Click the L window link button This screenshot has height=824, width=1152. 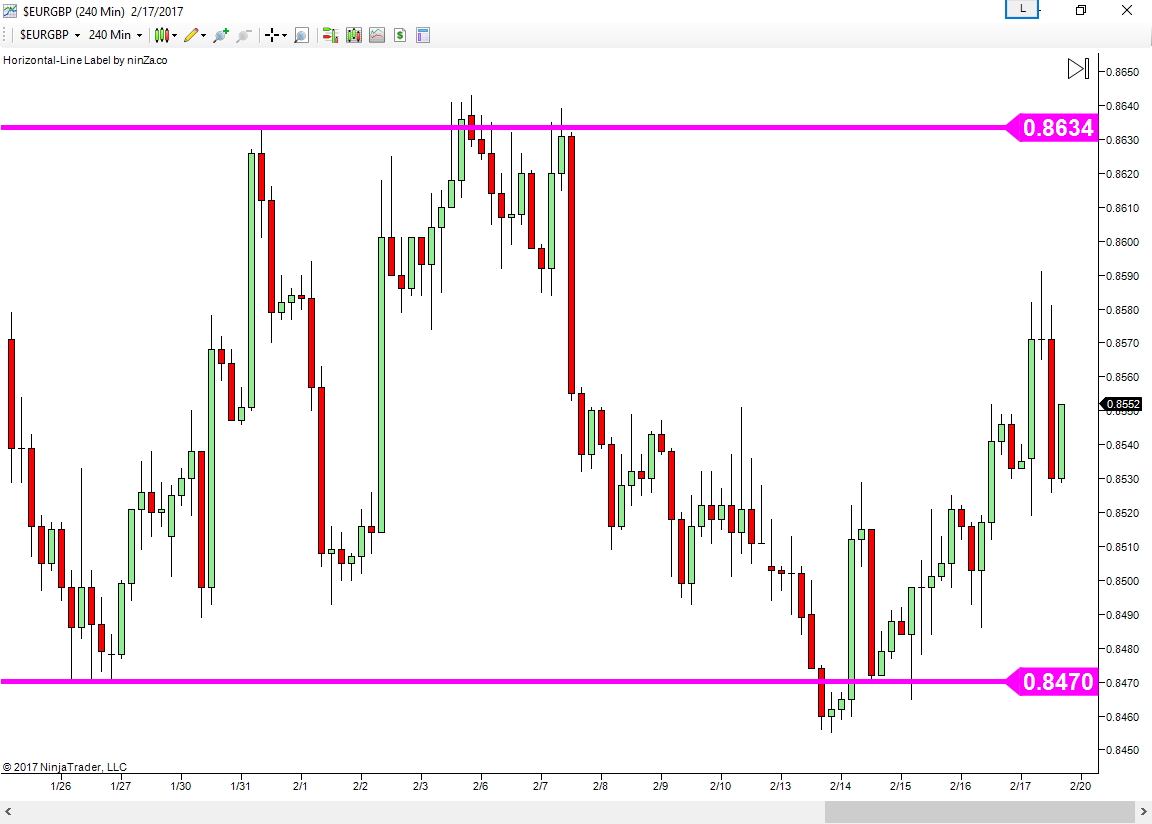[x=1022, y=9]
